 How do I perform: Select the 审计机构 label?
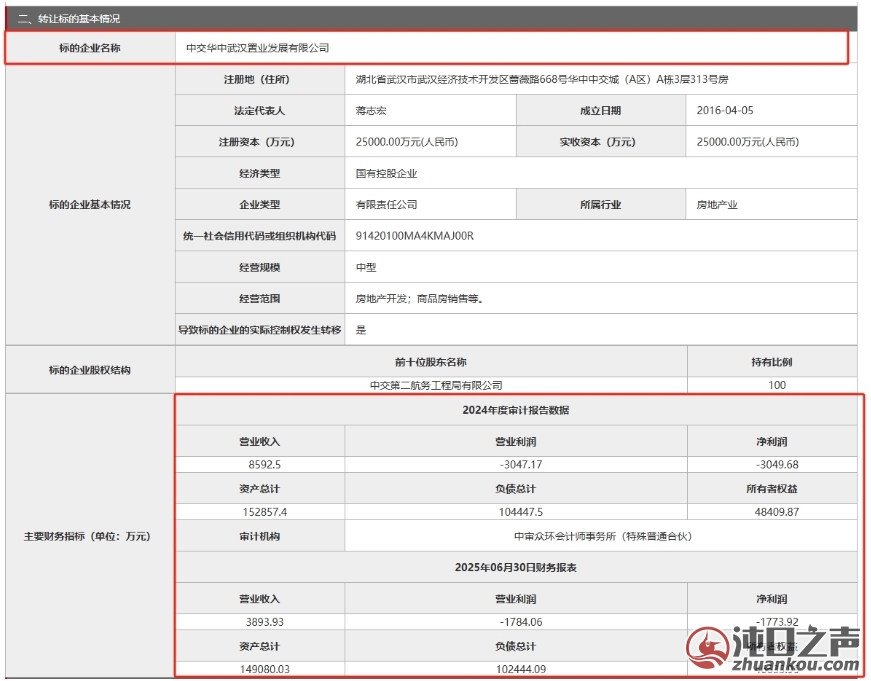[259, 537]
